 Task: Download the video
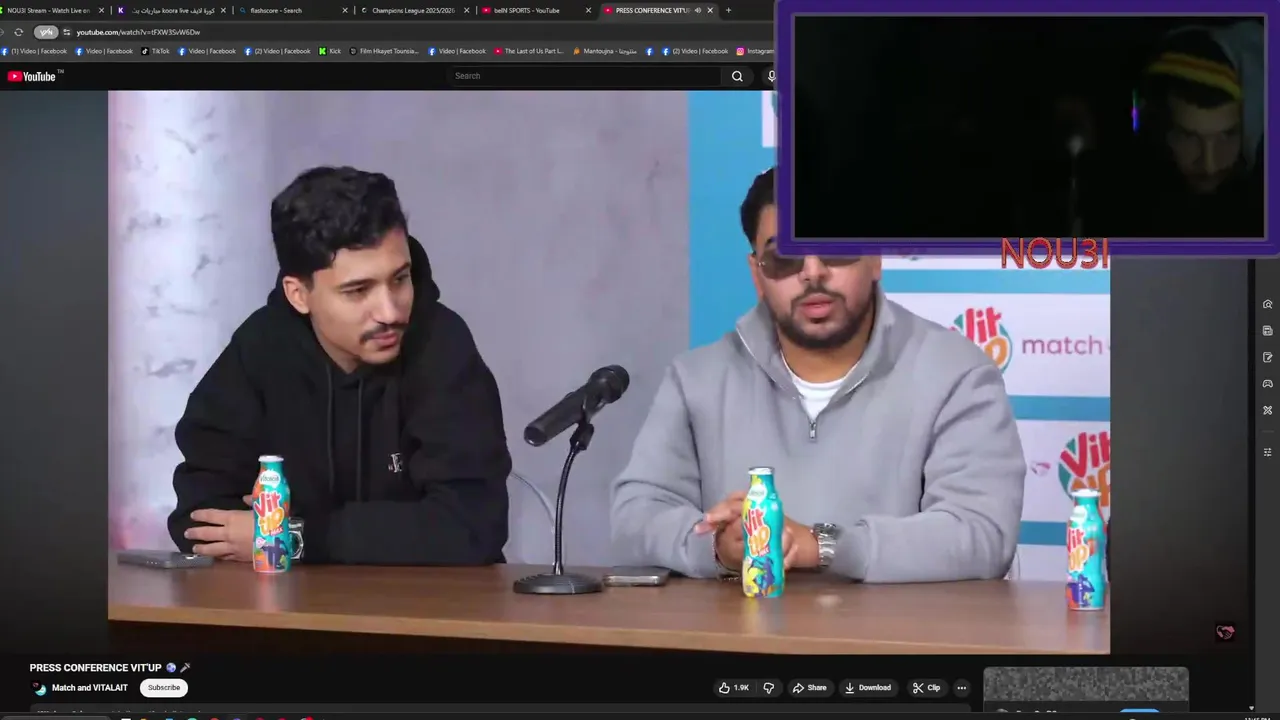[867, 688]
